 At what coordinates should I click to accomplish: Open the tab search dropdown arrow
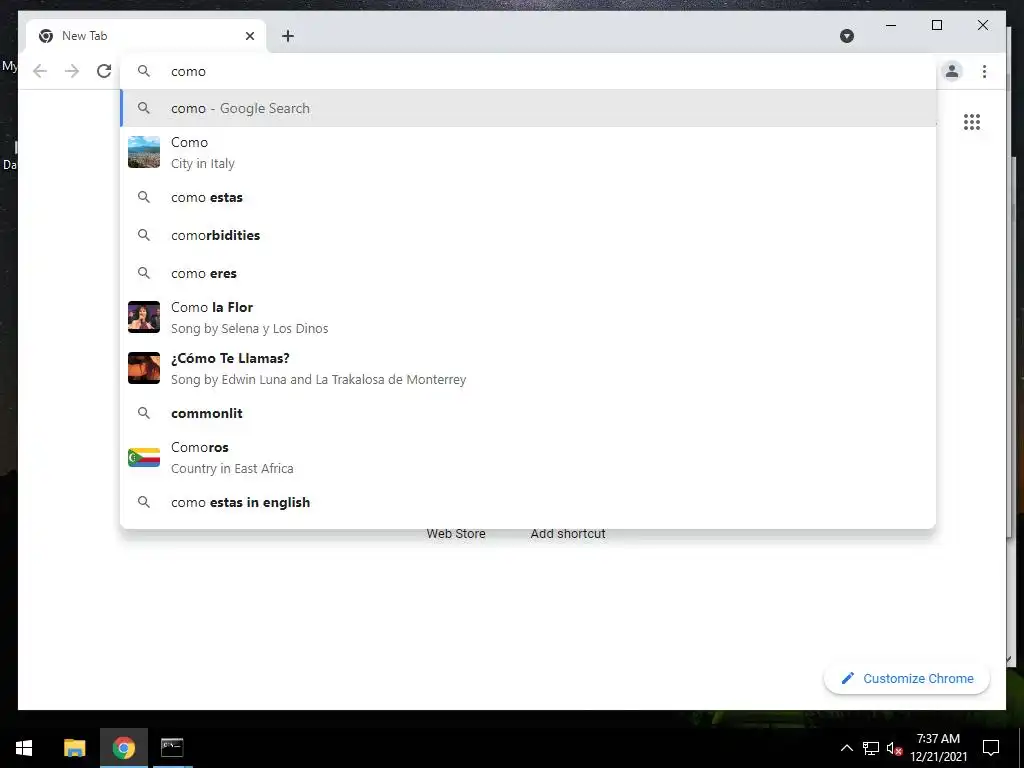pyautogui.click(x=846, y=36)
